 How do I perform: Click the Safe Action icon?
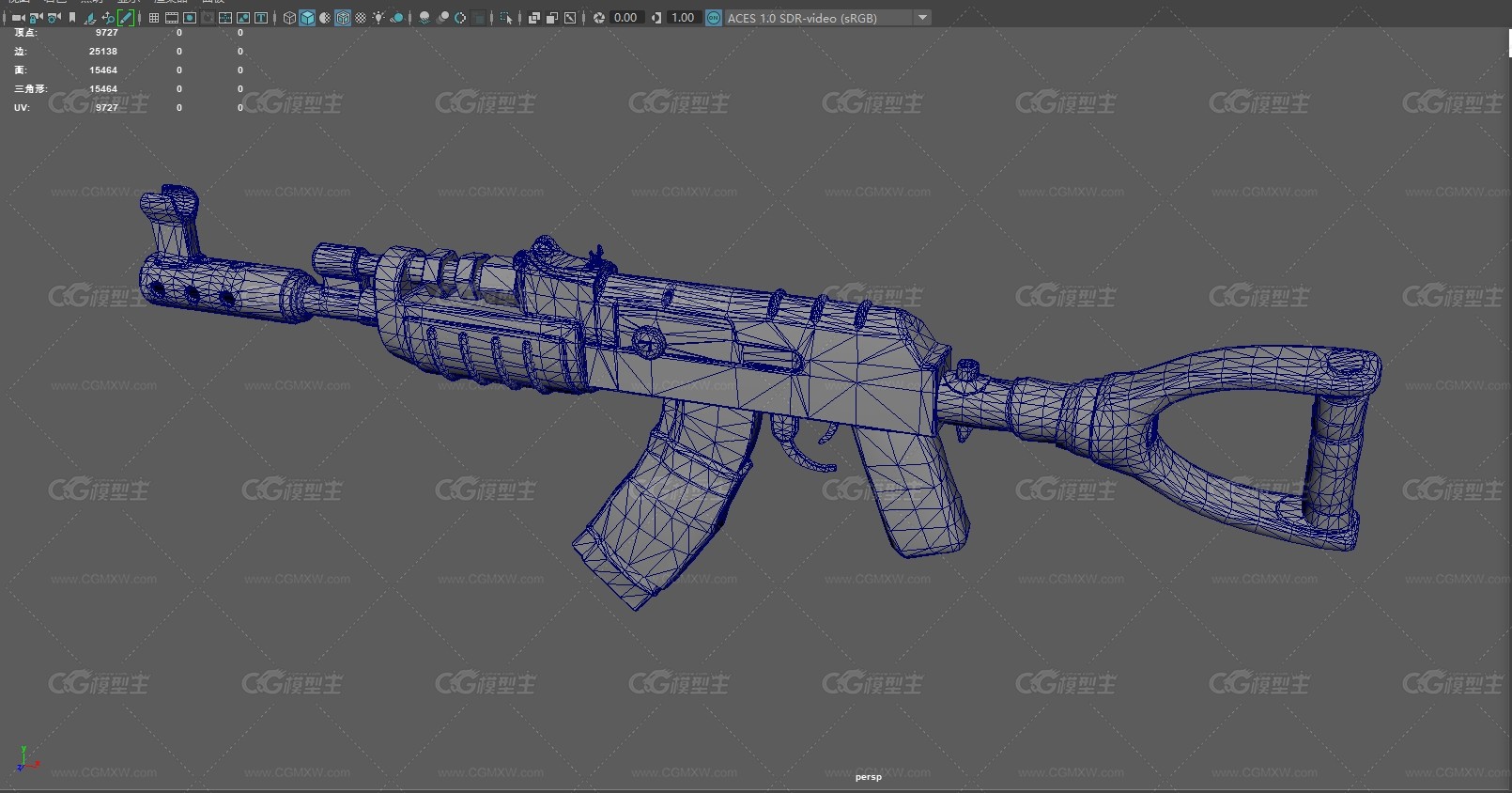pyautogui.click(x=243, y=18)
